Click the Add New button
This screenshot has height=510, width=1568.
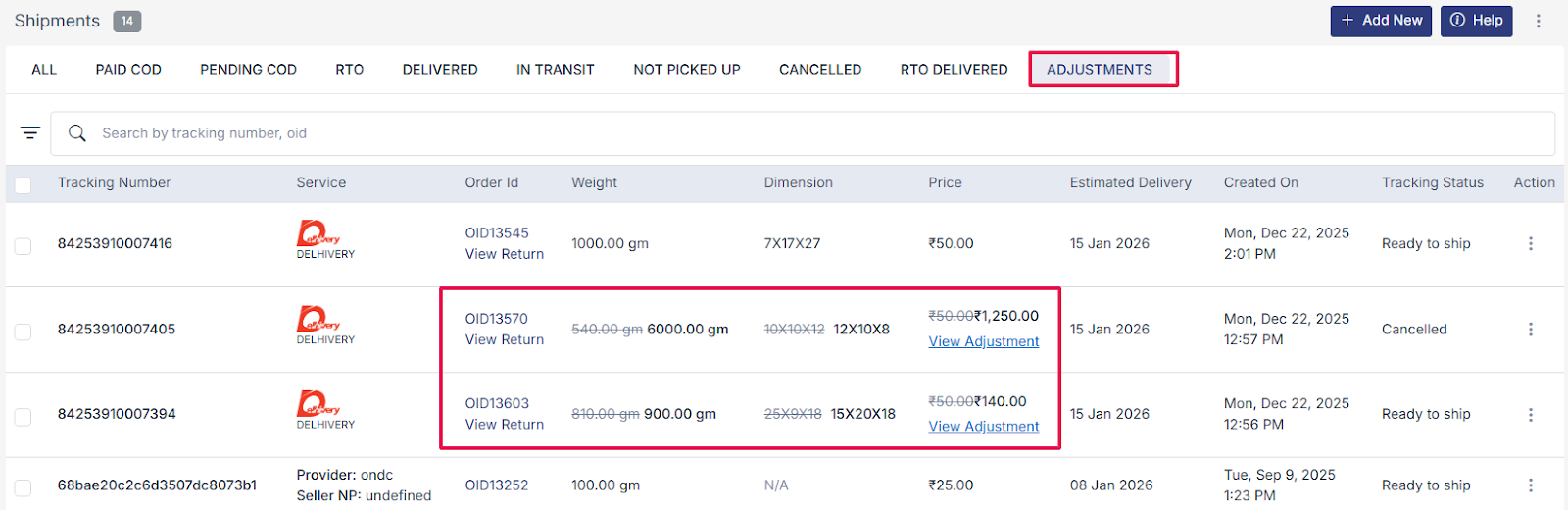[x=1381, y=21]
